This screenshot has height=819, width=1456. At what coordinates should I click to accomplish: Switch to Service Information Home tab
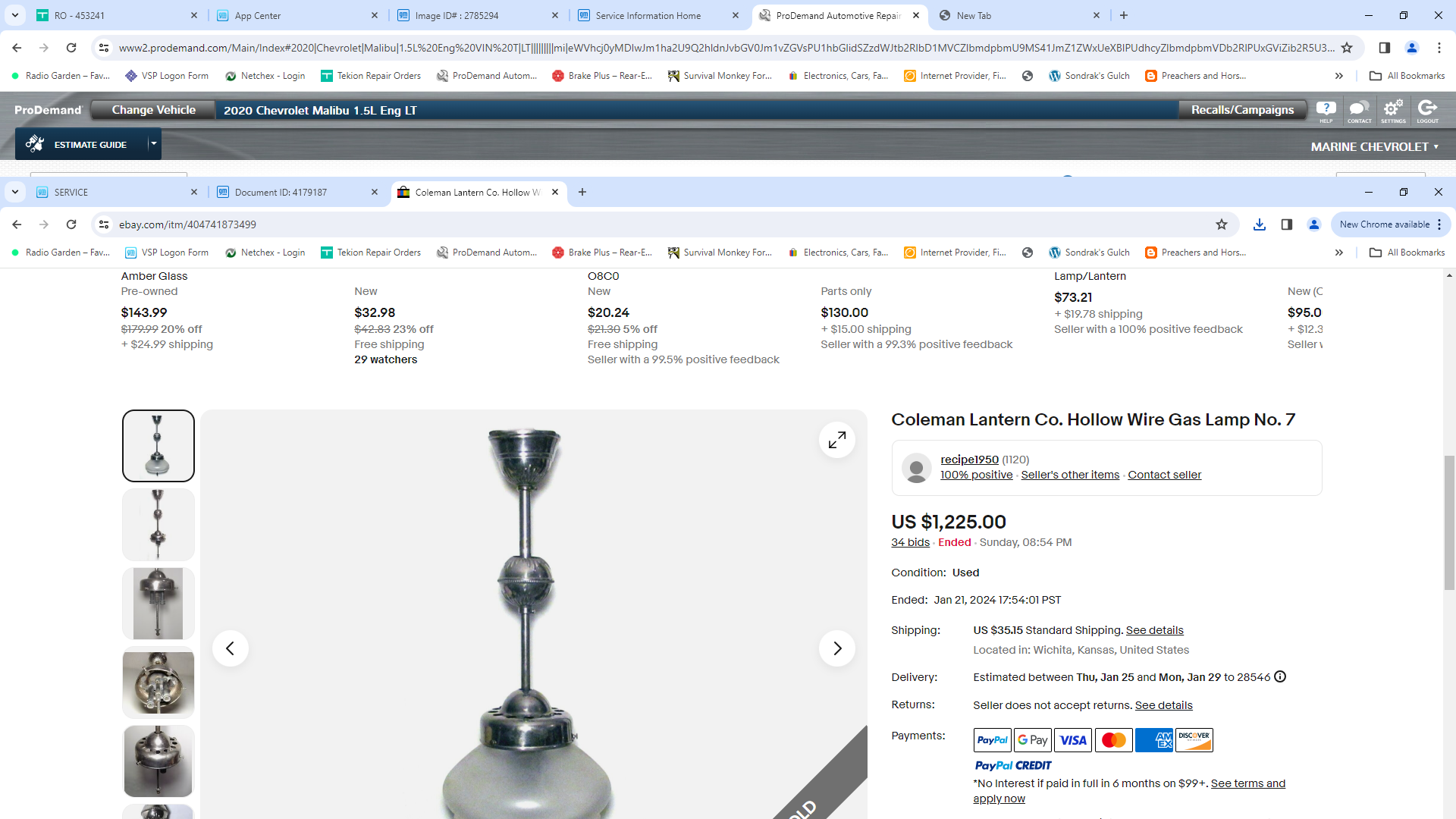[x=648, y=15]
